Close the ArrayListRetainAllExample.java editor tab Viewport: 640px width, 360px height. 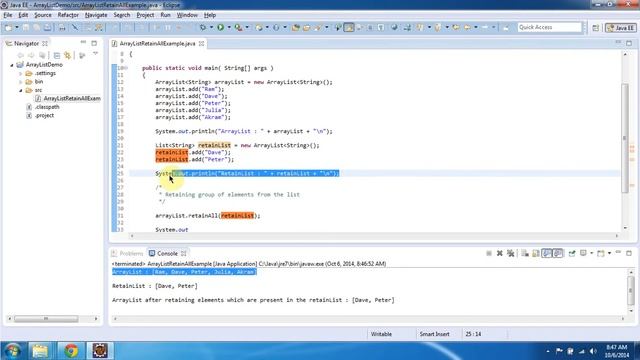pyautogui.click(x=202, y=43)
